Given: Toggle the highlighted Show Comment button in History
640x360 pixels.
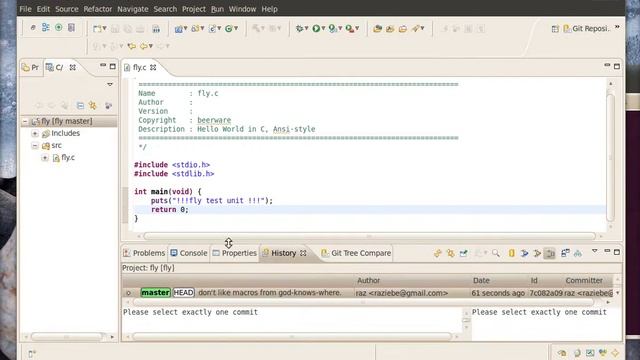Looking at the screenshot, I should (x=550, y=253).
